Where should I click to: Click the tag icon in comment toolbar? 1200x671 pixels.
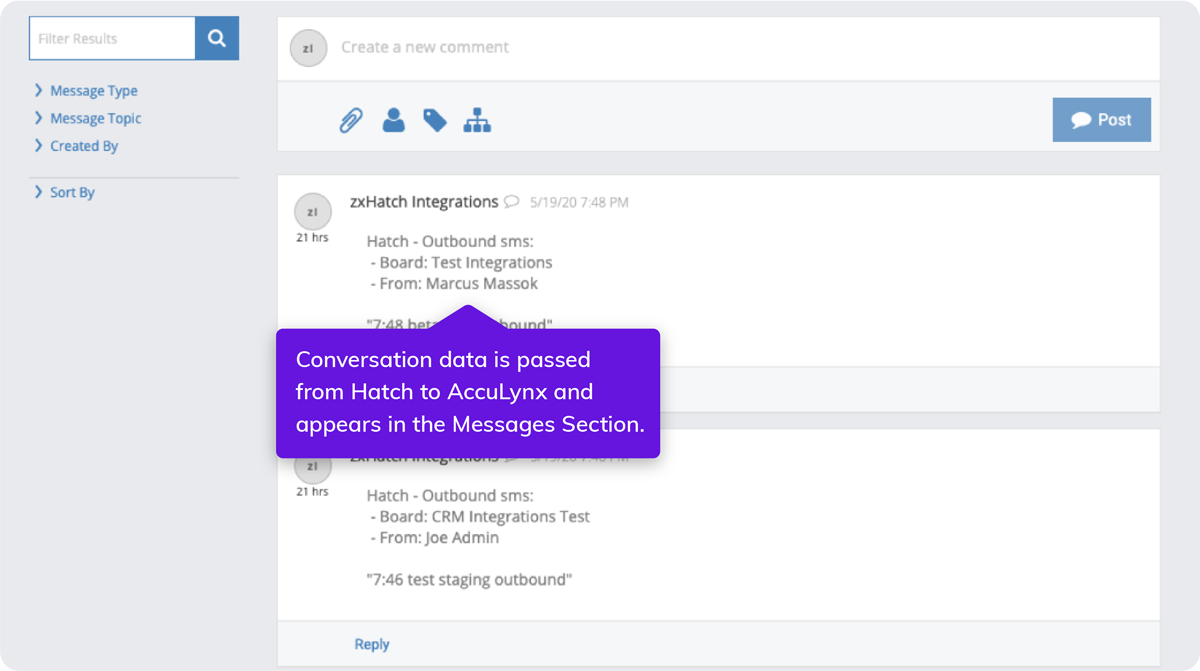pos(435,121)
